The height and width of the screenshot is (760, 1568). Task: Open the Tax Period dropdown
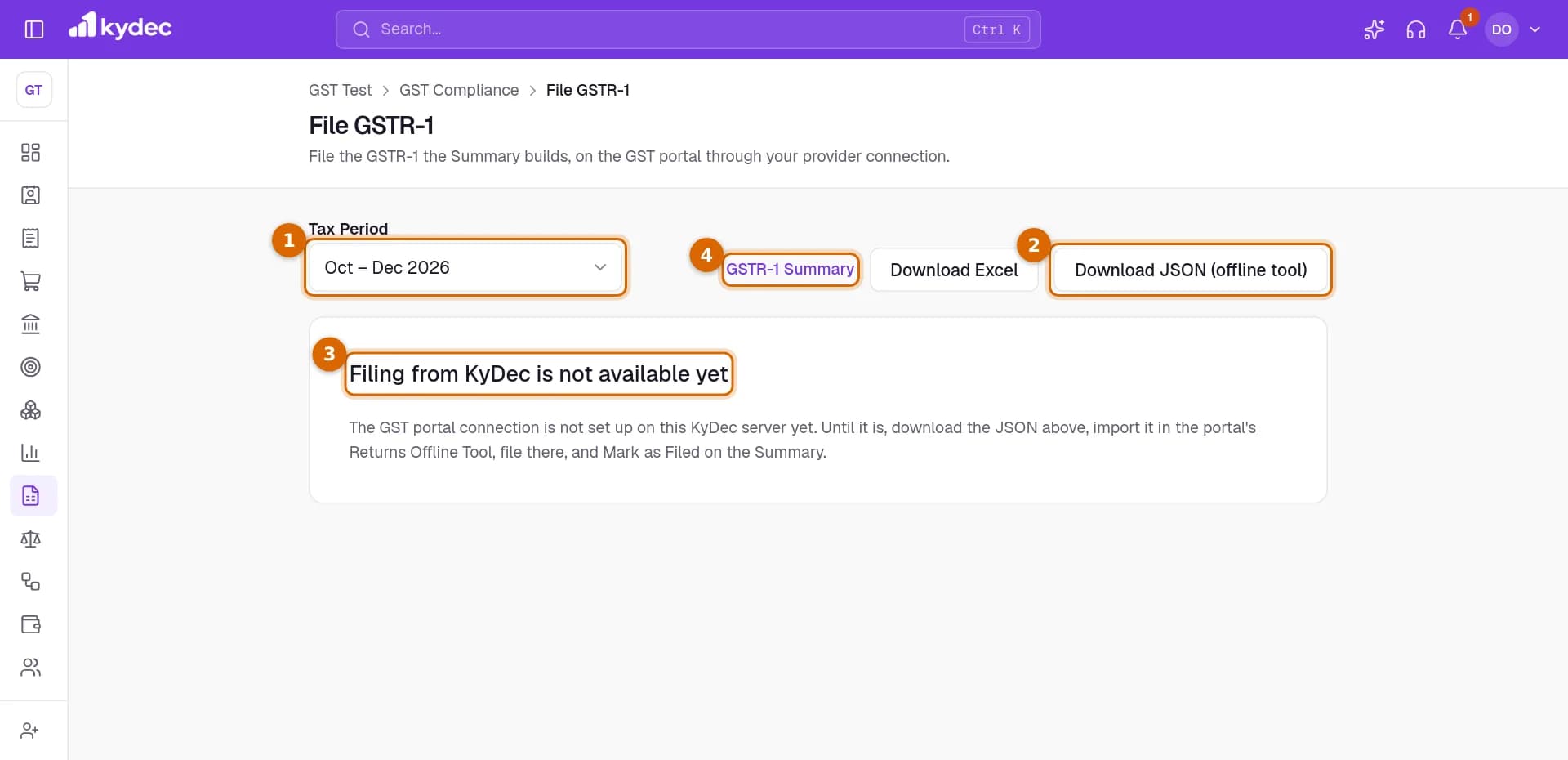tap(465, 267)
